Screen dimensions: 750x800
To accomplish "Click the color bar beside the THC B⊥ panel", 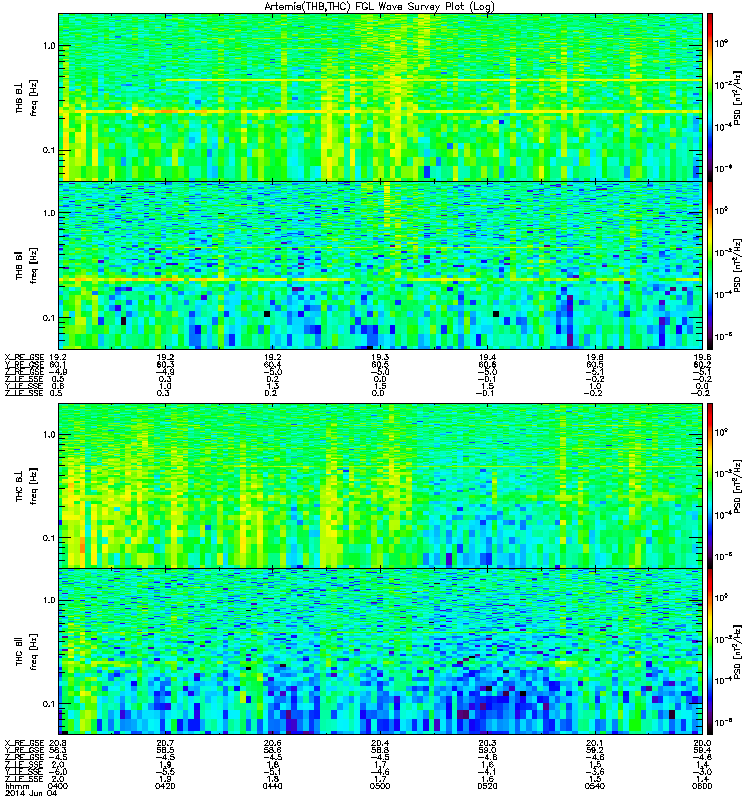I will (x=710, y=486).
